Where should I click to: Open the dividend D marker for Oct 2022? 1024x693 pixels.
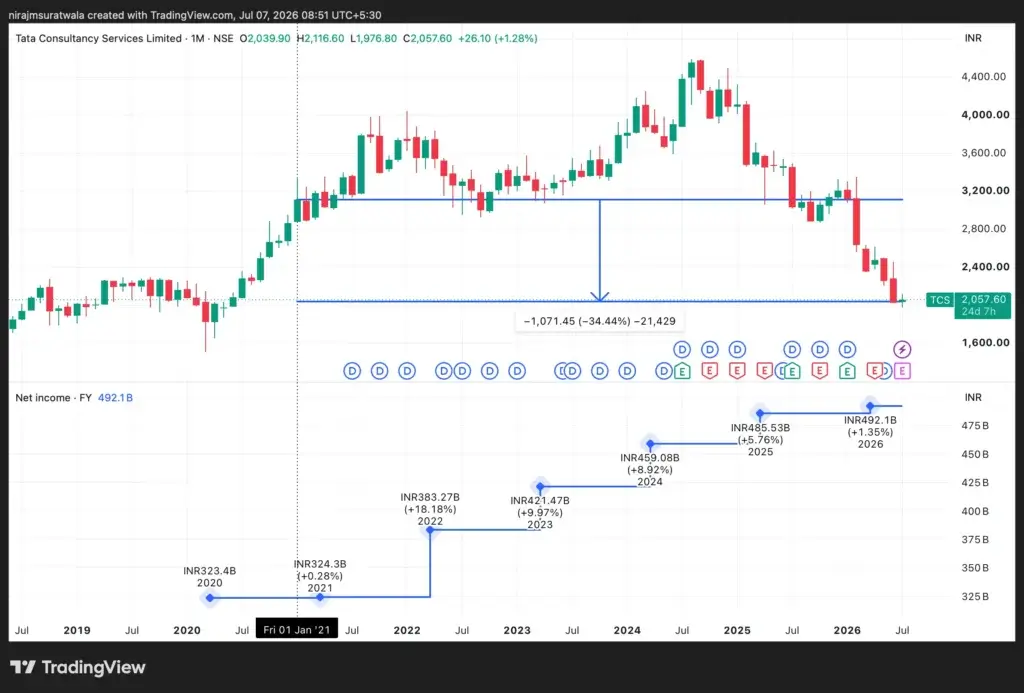tap(490, 371)
